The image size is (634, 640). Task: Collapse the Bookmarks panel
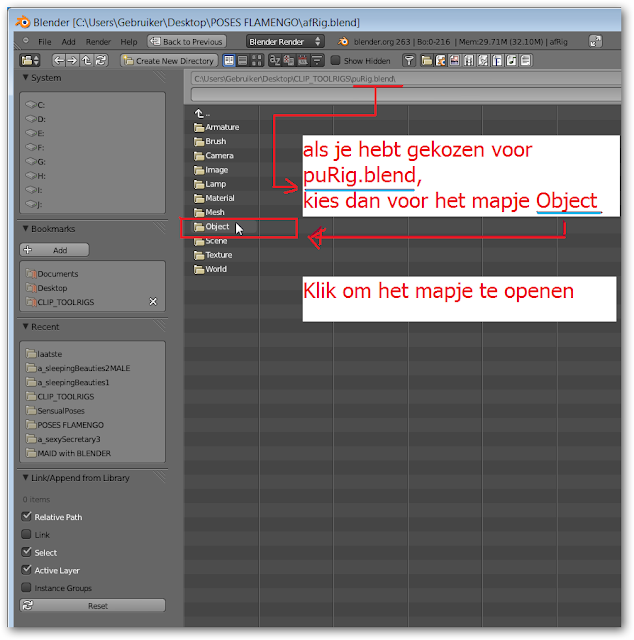pyautogui.click(x=25, y=228)
